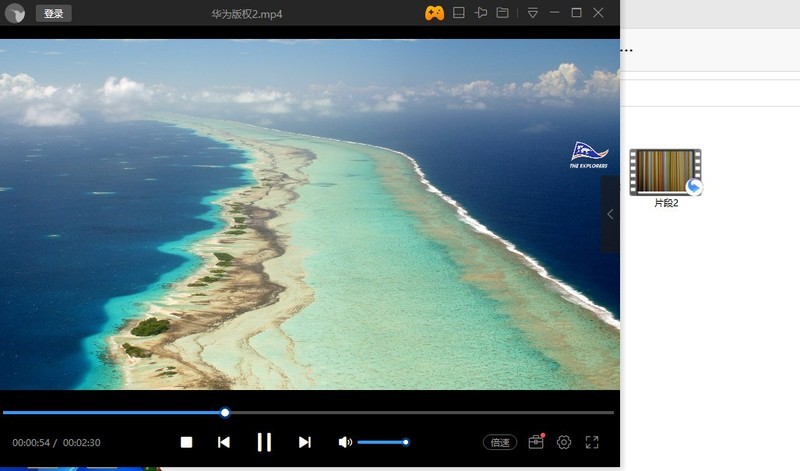Click the total duration 00:02:30
This screenshot has height=471, width=800.
[82, 442]
